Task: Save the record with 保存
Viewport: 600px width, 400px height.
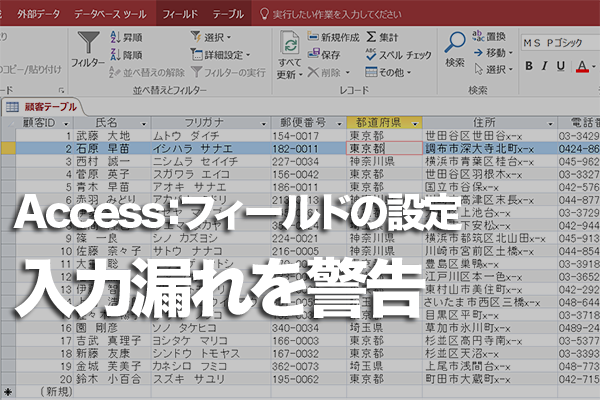Action: (x=324, y=54)
